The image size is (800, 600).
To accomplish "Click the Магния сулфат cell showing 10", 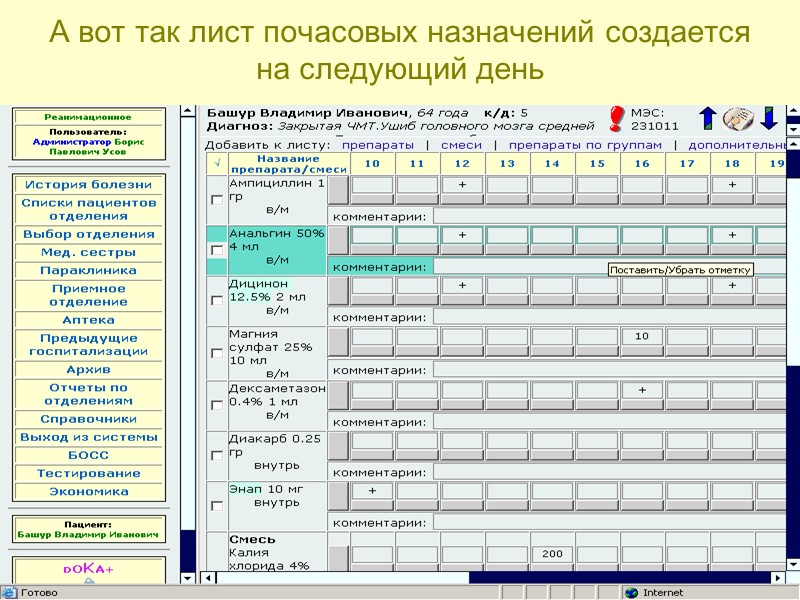I will [x=642, y=336].
